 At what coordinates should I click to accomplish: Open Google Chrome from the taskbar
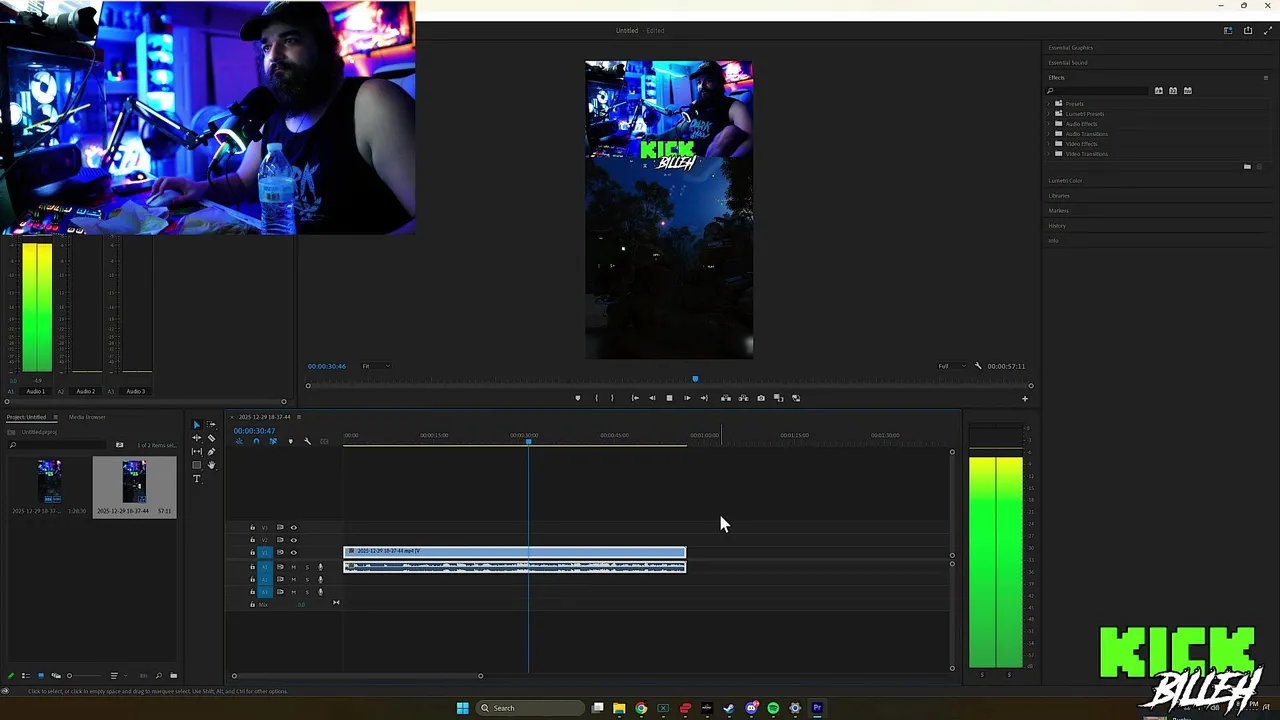(641, 708)
